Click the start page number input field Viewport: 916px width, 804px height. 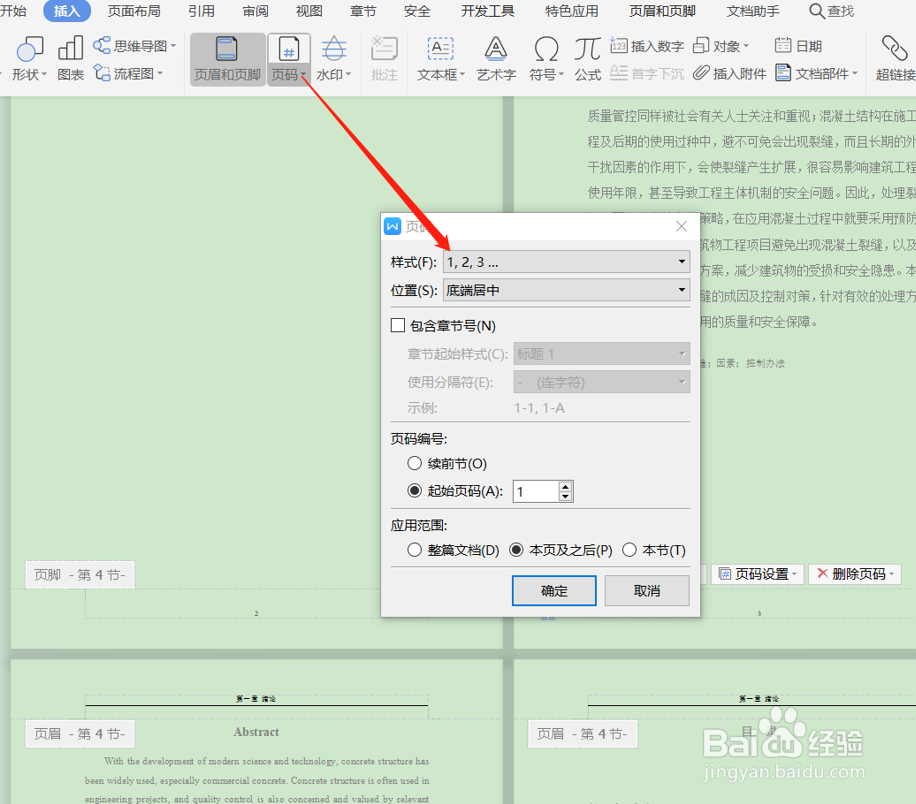click(x=536, y=491)
